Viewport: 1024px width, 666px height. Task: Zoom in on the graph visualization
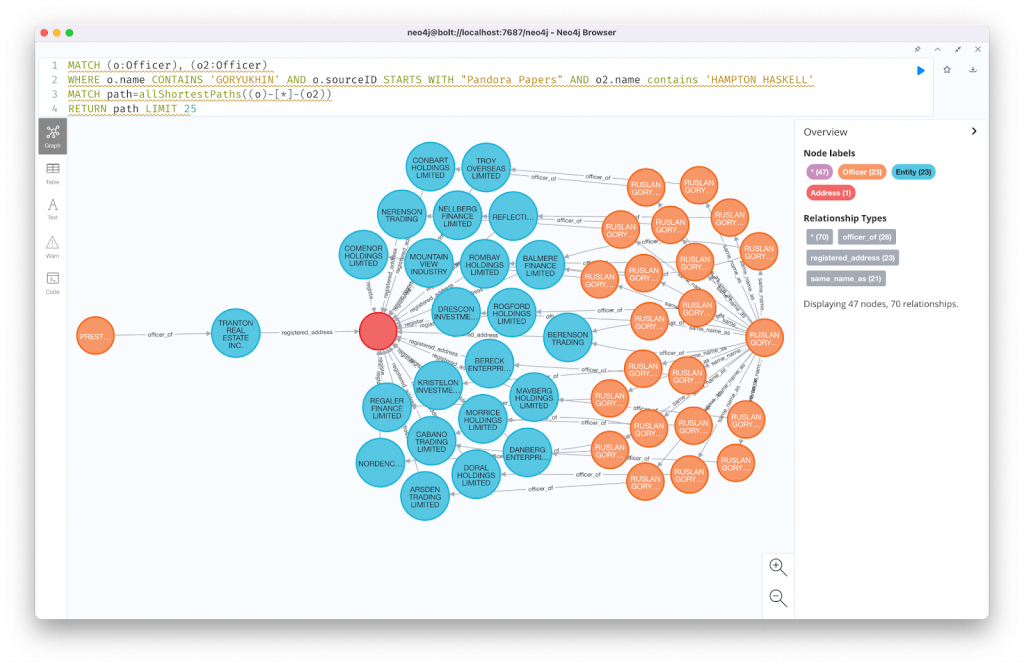coord(778,567)
